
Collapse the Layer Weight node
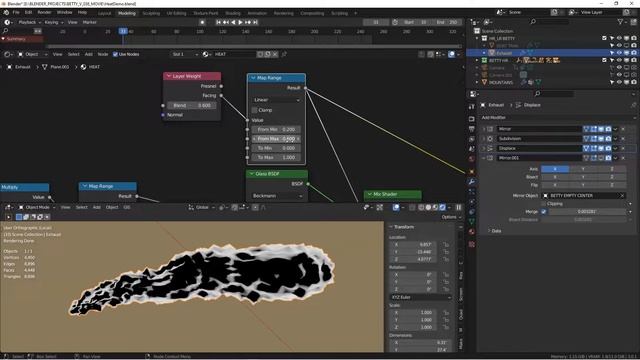(x=169, y=76)
